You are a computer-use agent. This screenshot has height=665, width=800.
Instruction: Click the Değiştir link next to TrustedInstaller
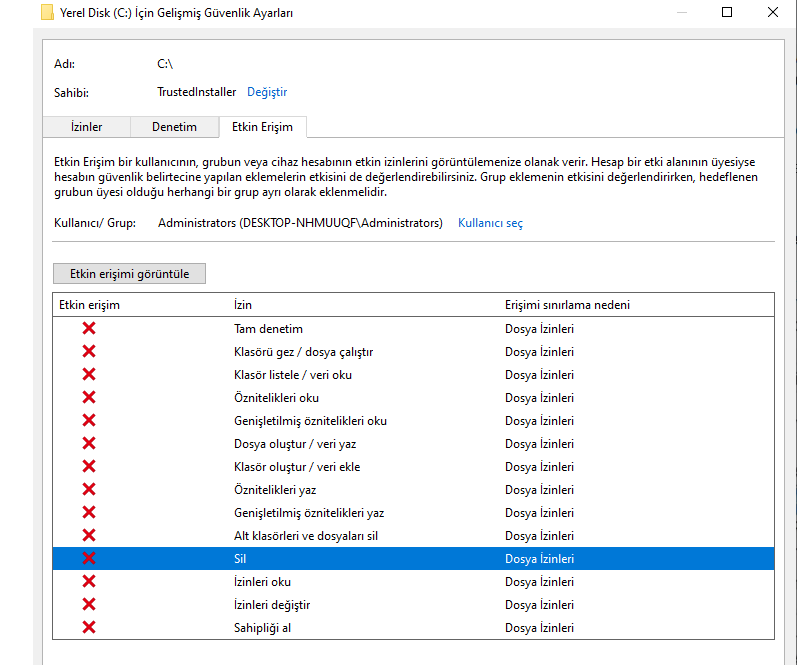pos(267,92)
